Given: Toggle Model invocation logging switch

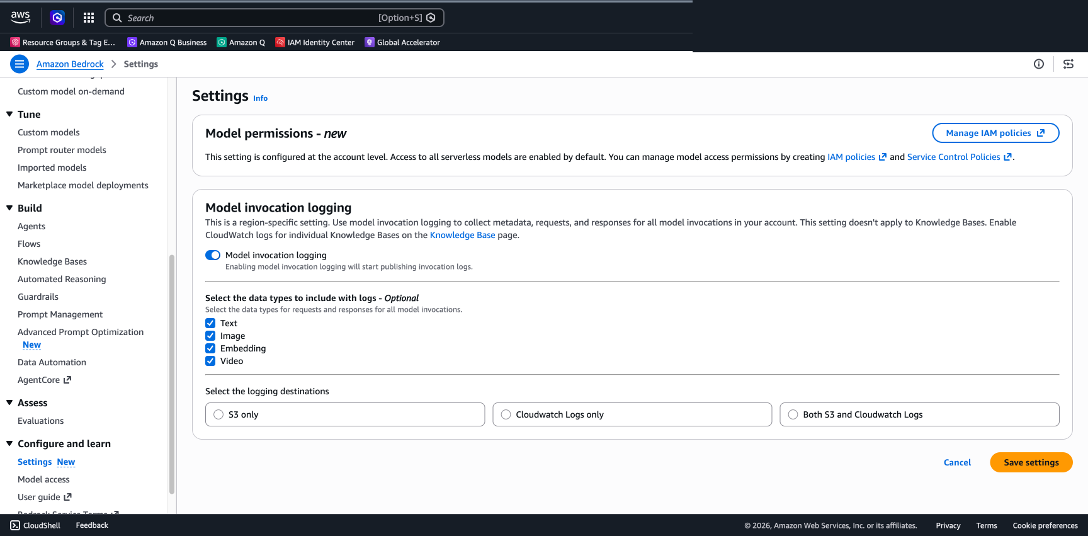Looking at the screenshot, I should 212,256.
